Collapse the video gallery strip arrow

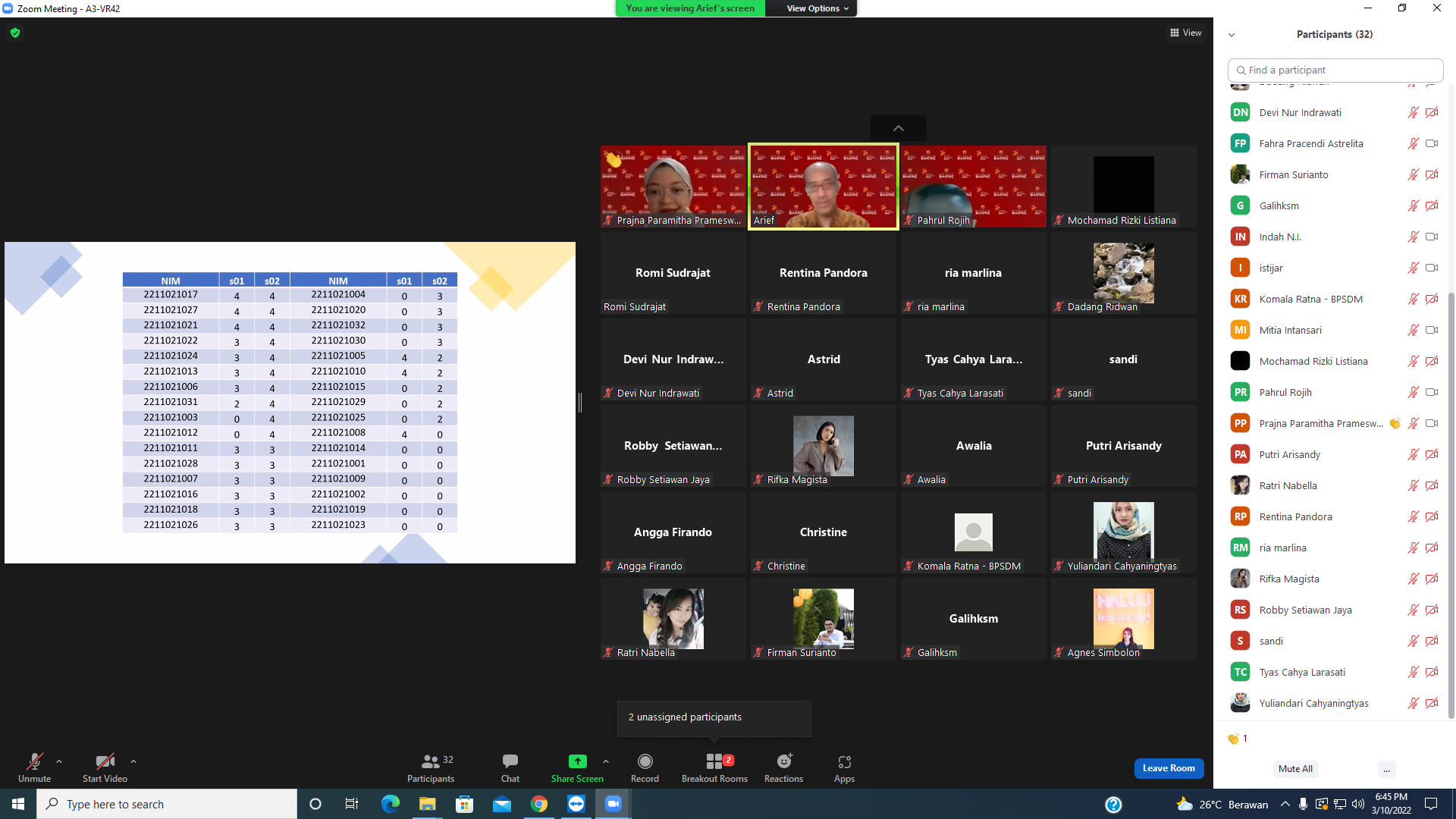pyautogui.click(x=899, y=128)
